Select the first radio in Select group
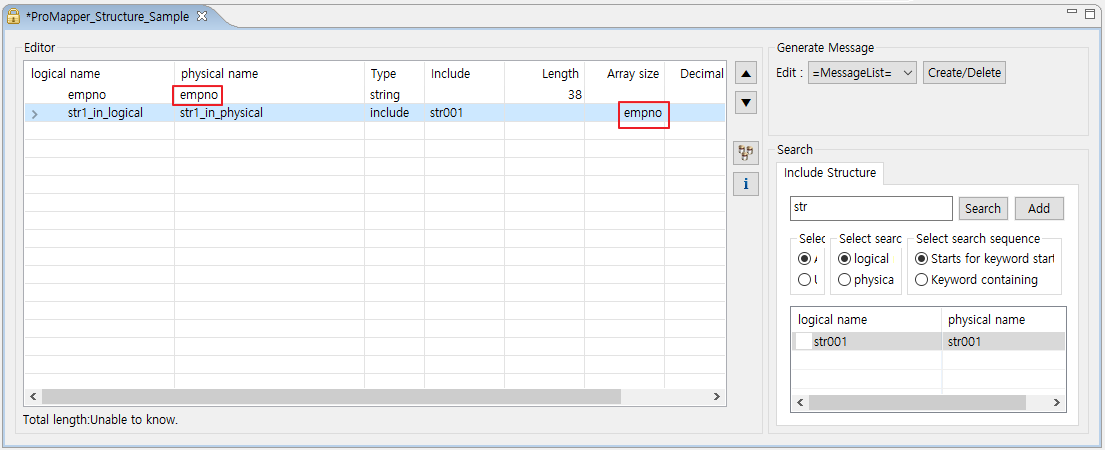The height and width of the screenshot is (450, 1105). click(x=804, y=258)
